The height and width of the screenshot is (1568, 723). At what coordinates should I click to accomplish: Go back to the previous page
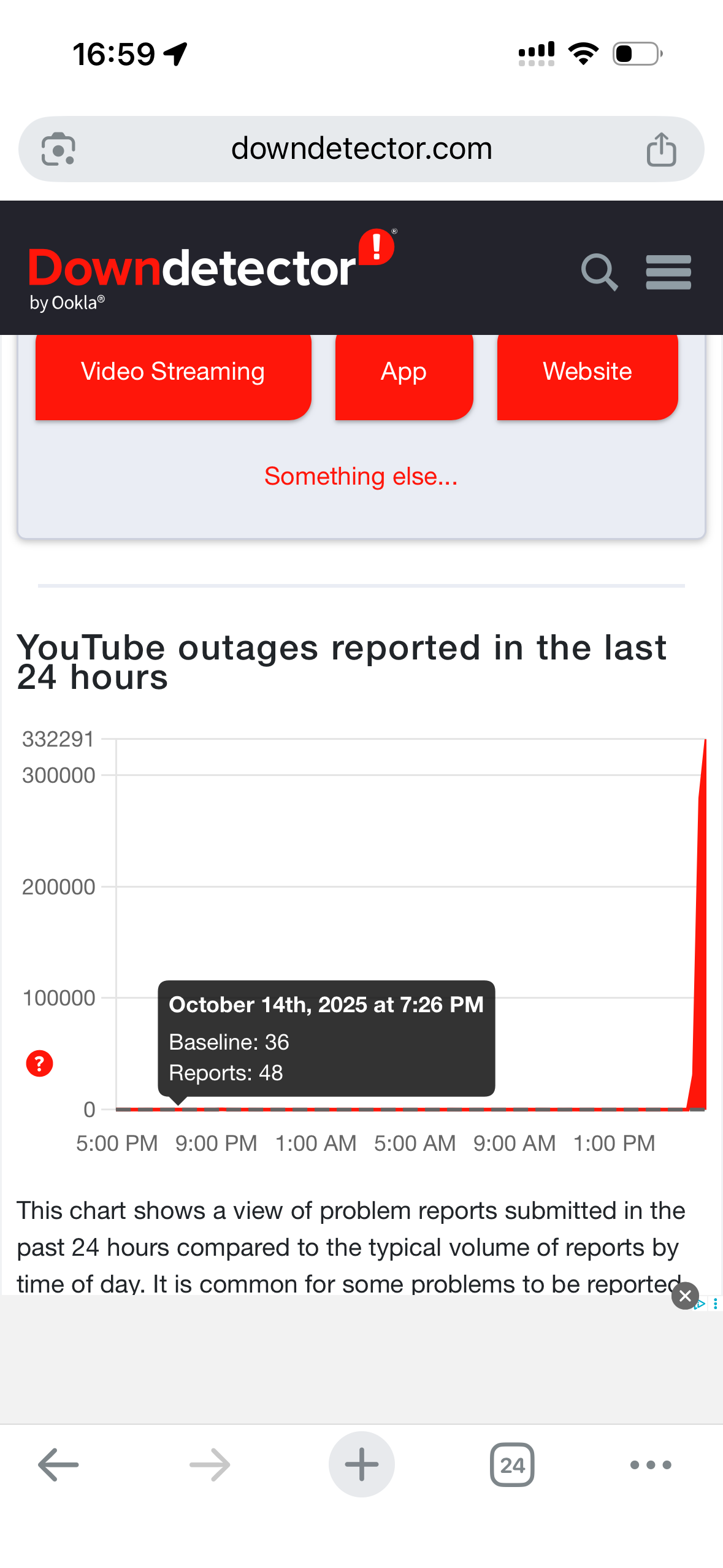pyautogui.click(x=58, y=1464)
